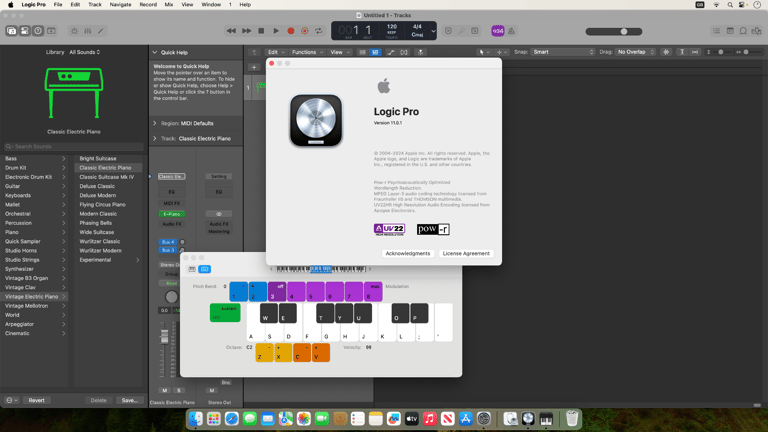768x432 pixels.
Task: Toggle the Waveform Zoom button
Action: coord(666,52)
